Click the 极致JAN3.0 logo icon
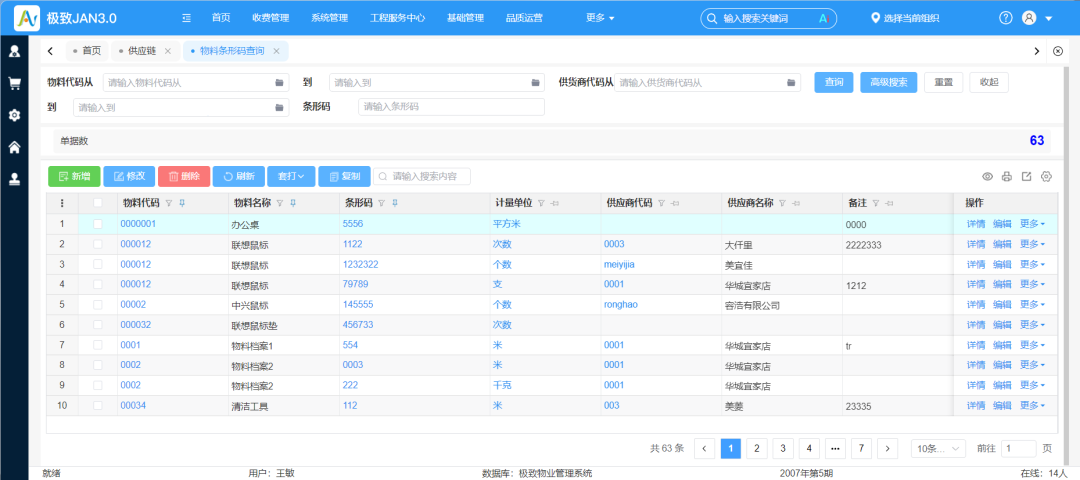Image resolution: width=1080 pixels, height=480 pixels. point(27,18)
